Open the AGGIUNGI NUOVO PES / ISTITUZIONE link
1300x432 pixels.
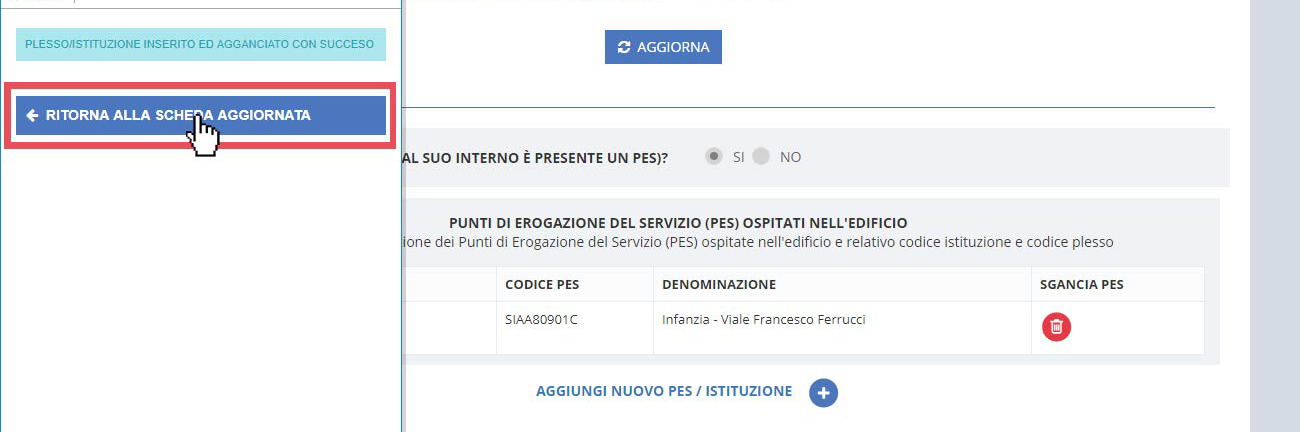(x=664, y=391)
